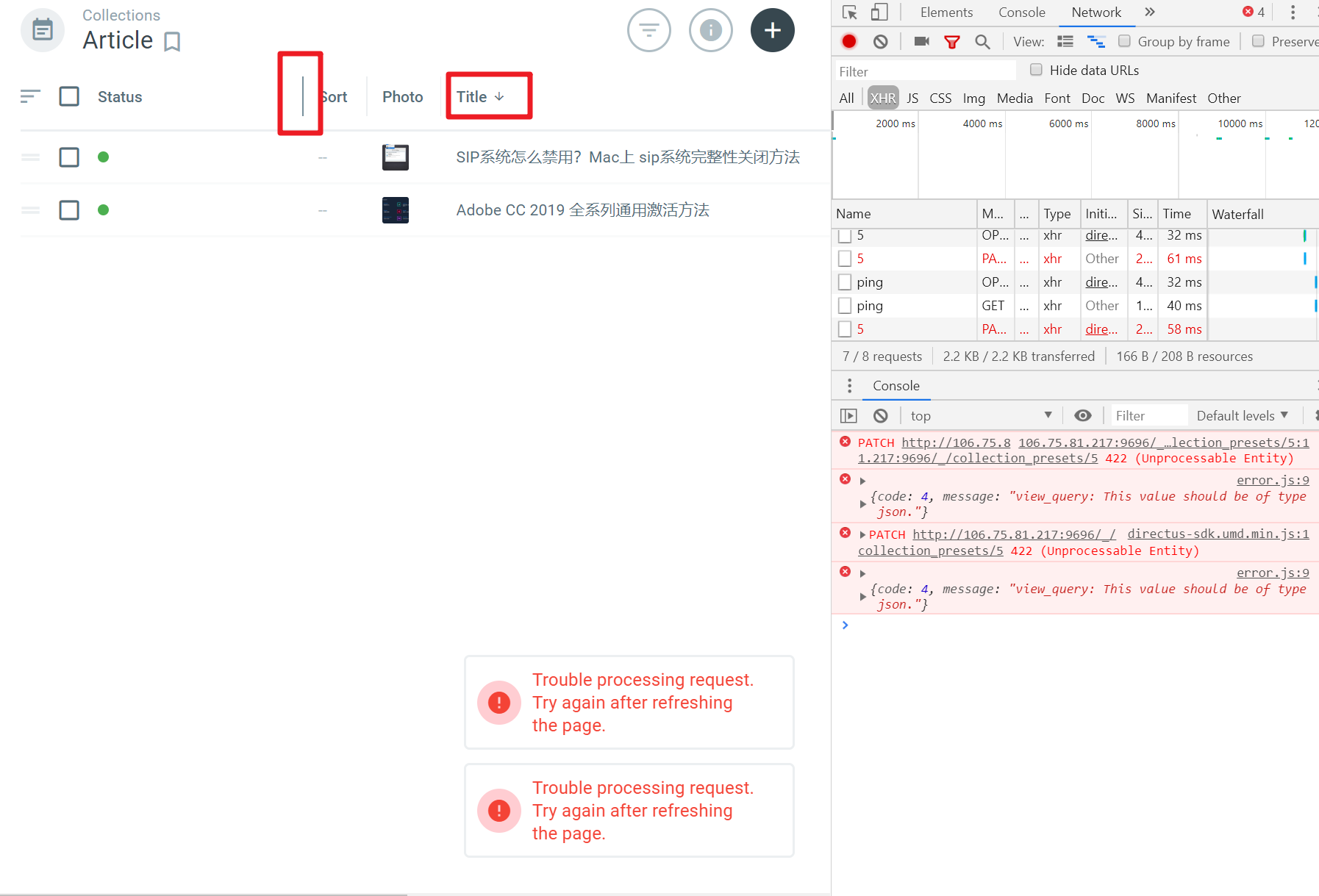The image size is (1319, 896).
Task: Stop network recording with the red record icon
Action: (848, 41)
